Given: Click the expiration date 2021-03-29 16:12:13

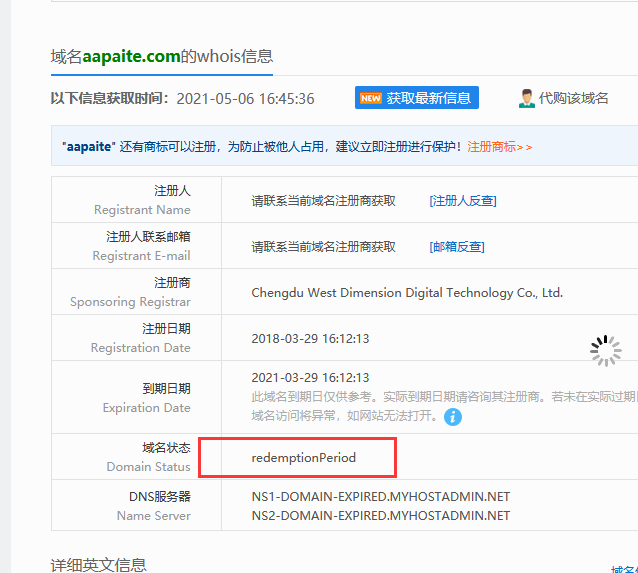Looking at the screenshot, I should click(310, 378).
